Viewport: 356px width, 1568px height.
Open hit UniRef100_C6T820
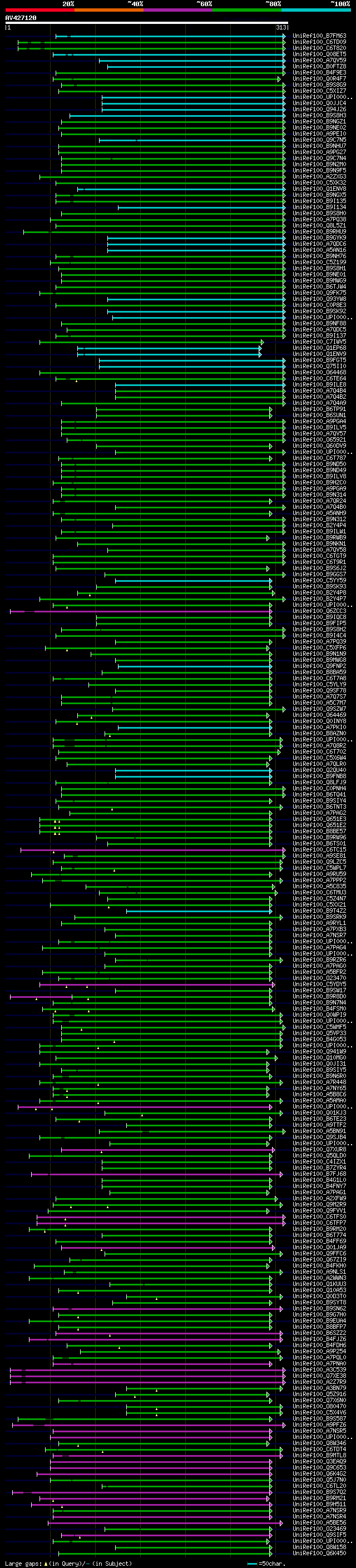(x=319, y=48)
